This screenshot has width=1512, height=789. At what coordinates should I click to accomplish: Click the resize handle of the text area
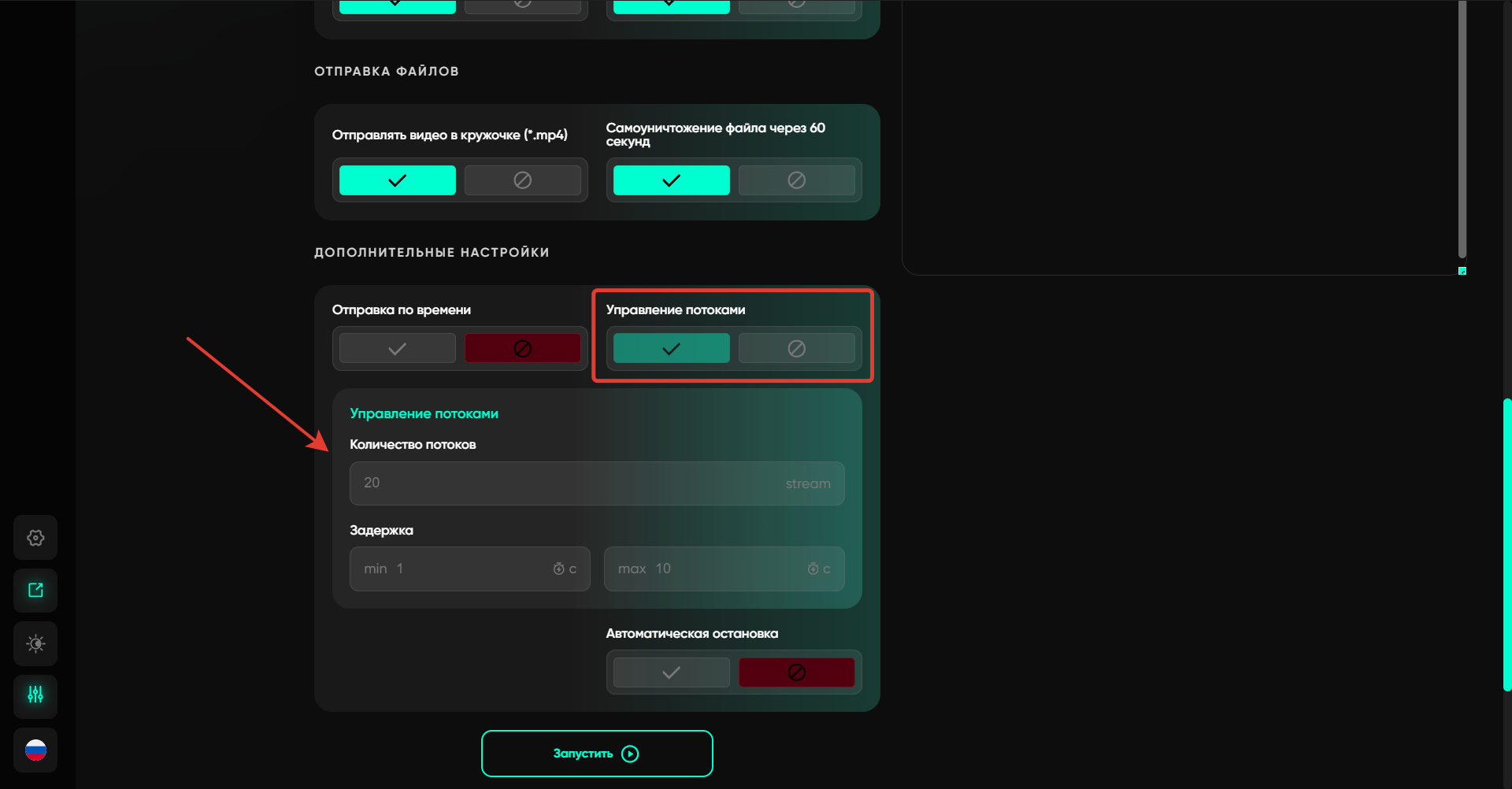(1462, 271)
